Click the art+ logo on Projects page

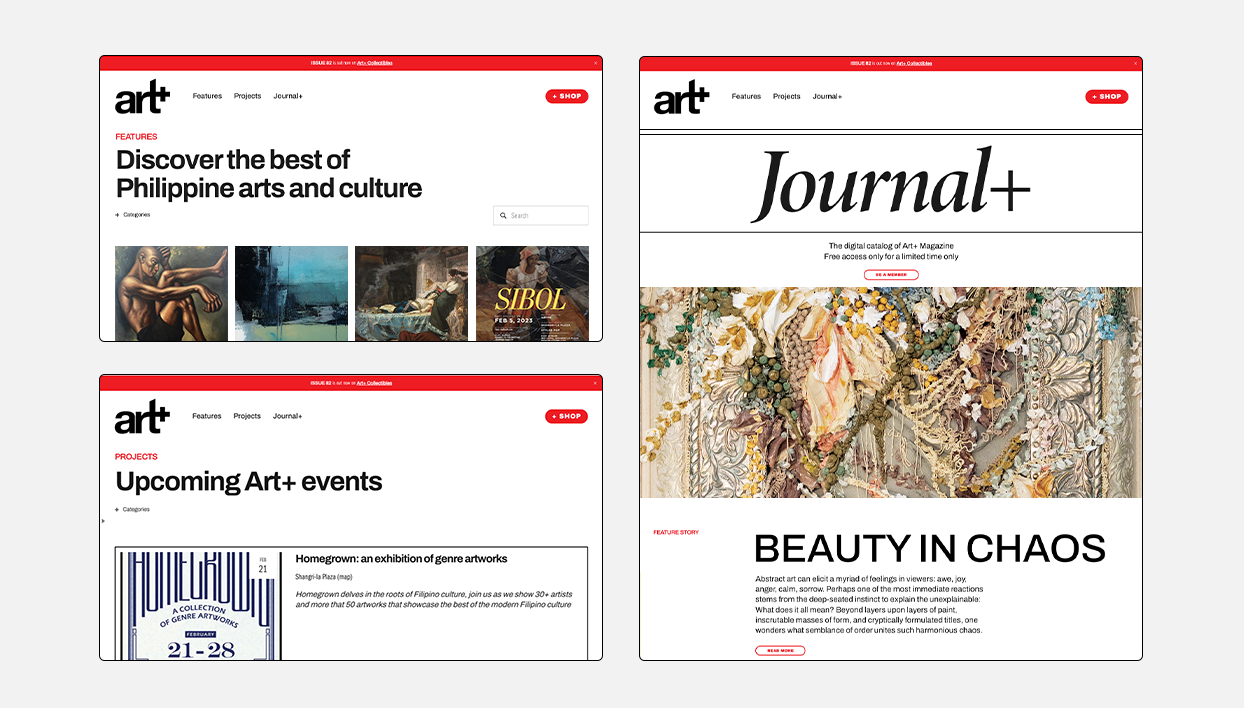(x=142, y=417)
